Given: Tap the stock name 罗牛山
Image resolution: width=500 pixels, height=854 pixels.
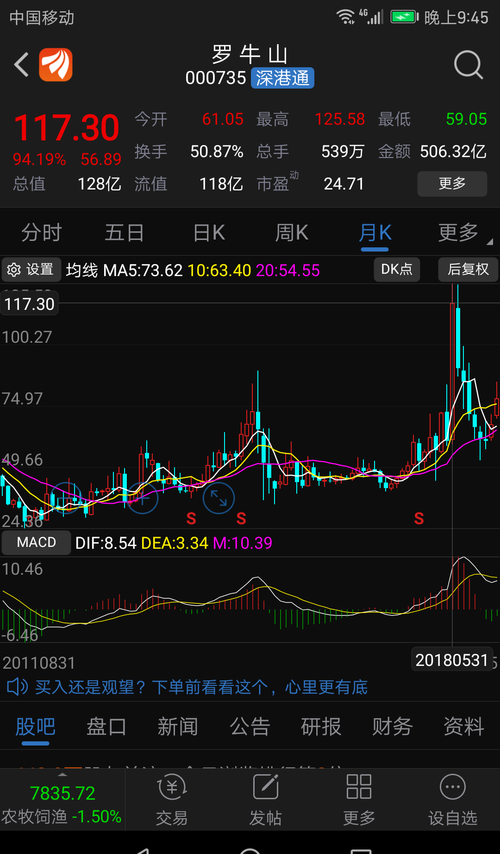Looking at the screenshot, I should tap(250, 54).
